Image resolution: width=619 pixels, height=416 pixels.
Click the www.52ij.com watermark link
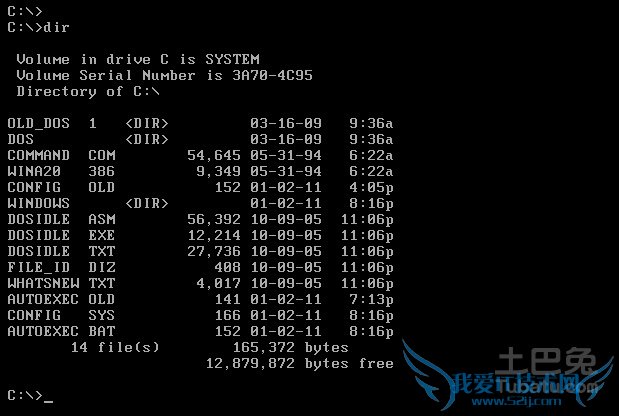(516, 402)
